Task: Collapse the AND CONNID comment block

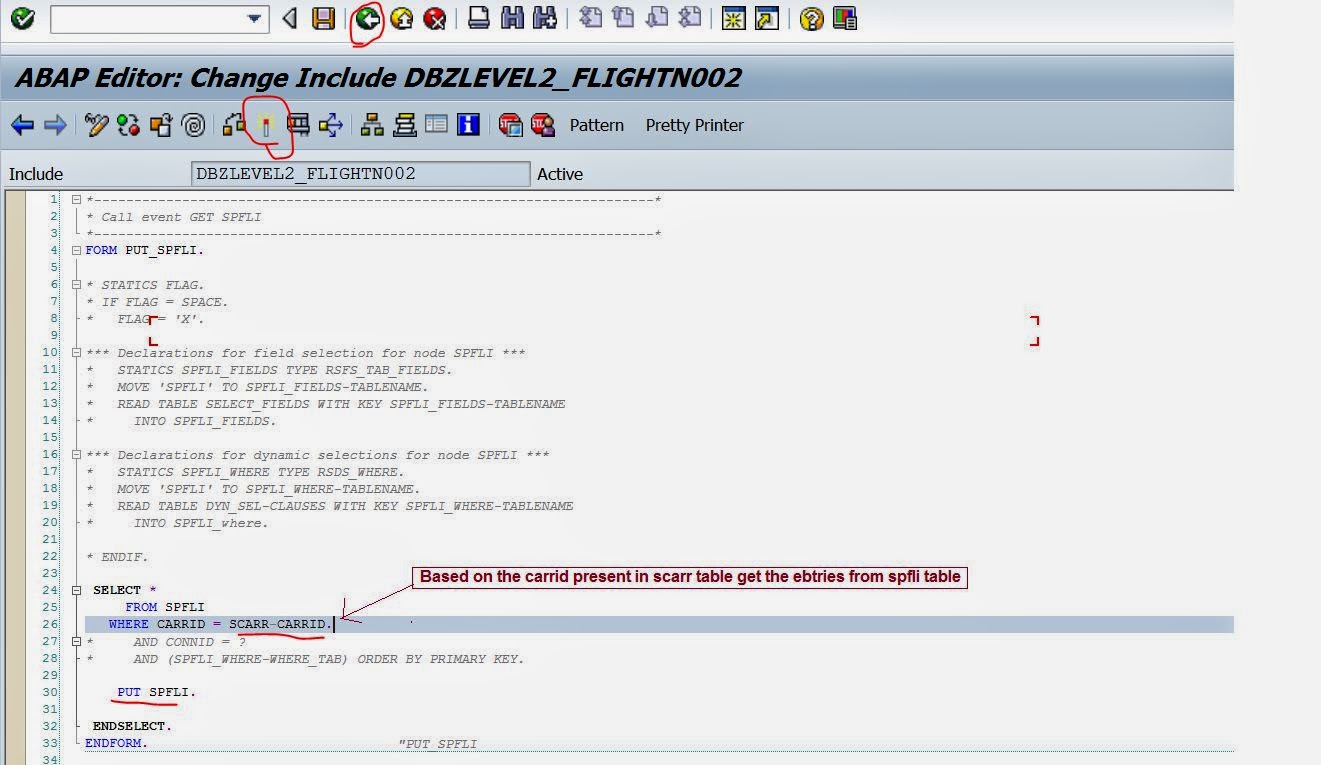Action: pos(77,642)
